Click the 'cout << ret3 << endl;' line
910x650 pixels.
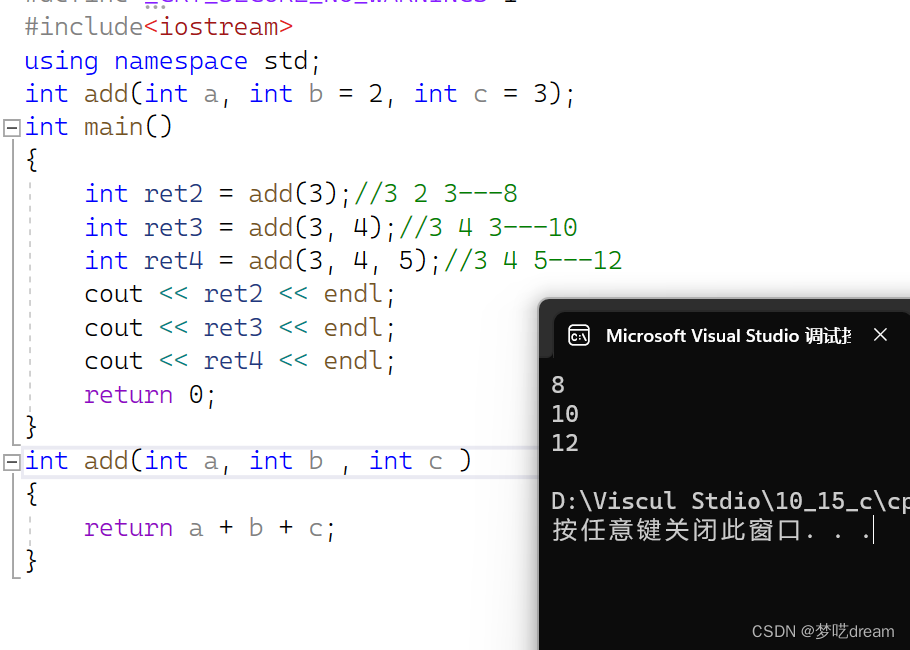[x=240, y=328]
